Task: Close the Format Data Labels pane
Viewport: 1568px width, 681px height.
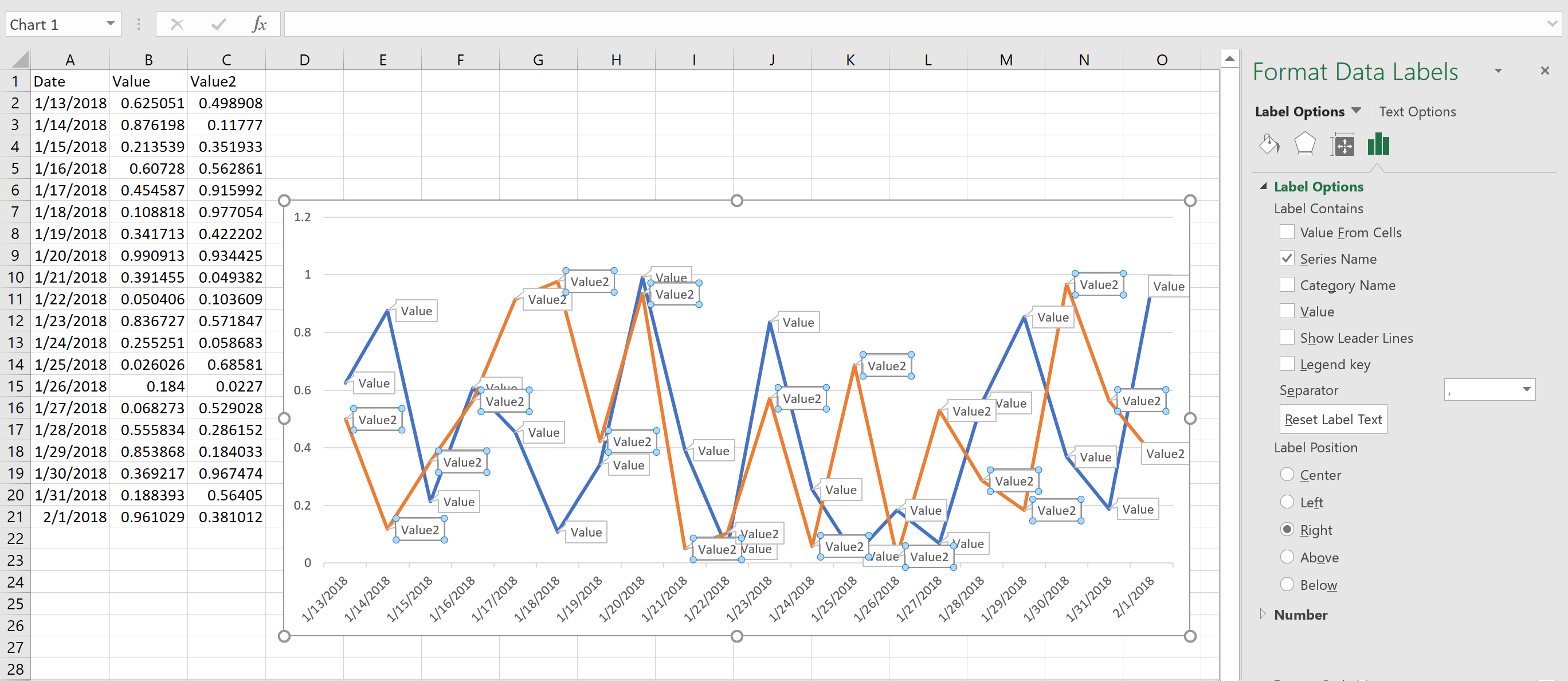Action: (x=1545, y=71)
